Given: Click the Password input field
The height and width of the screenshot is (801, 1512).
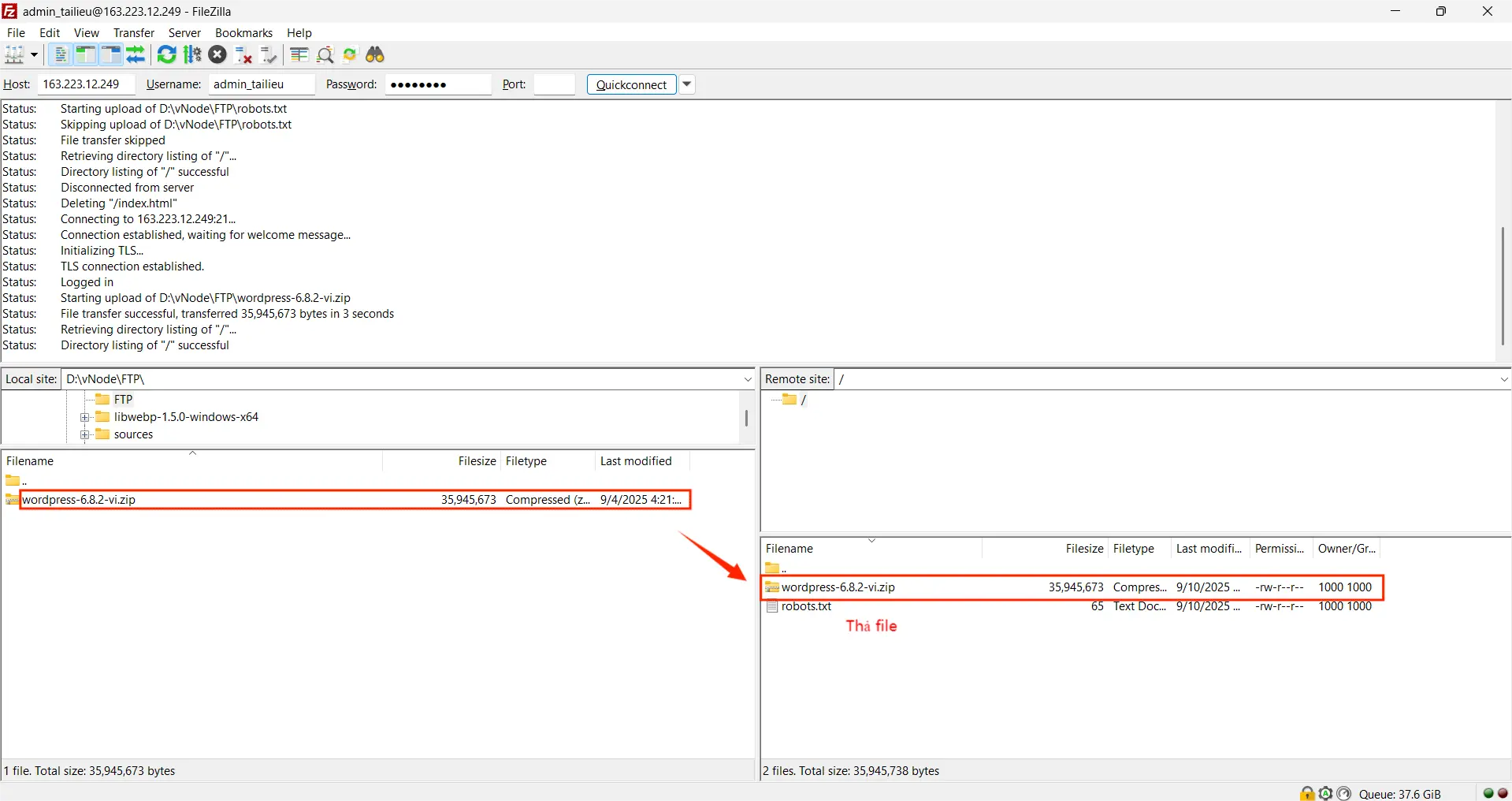Looking at the screenshot, I should (438, 84).
